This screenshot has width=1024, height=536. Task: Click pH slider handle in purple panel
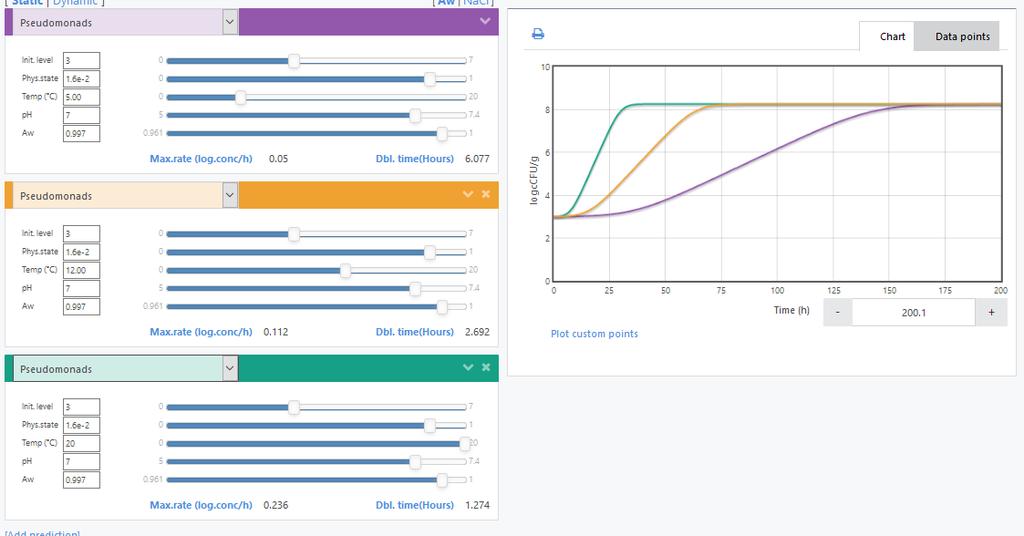coord(415,116)
